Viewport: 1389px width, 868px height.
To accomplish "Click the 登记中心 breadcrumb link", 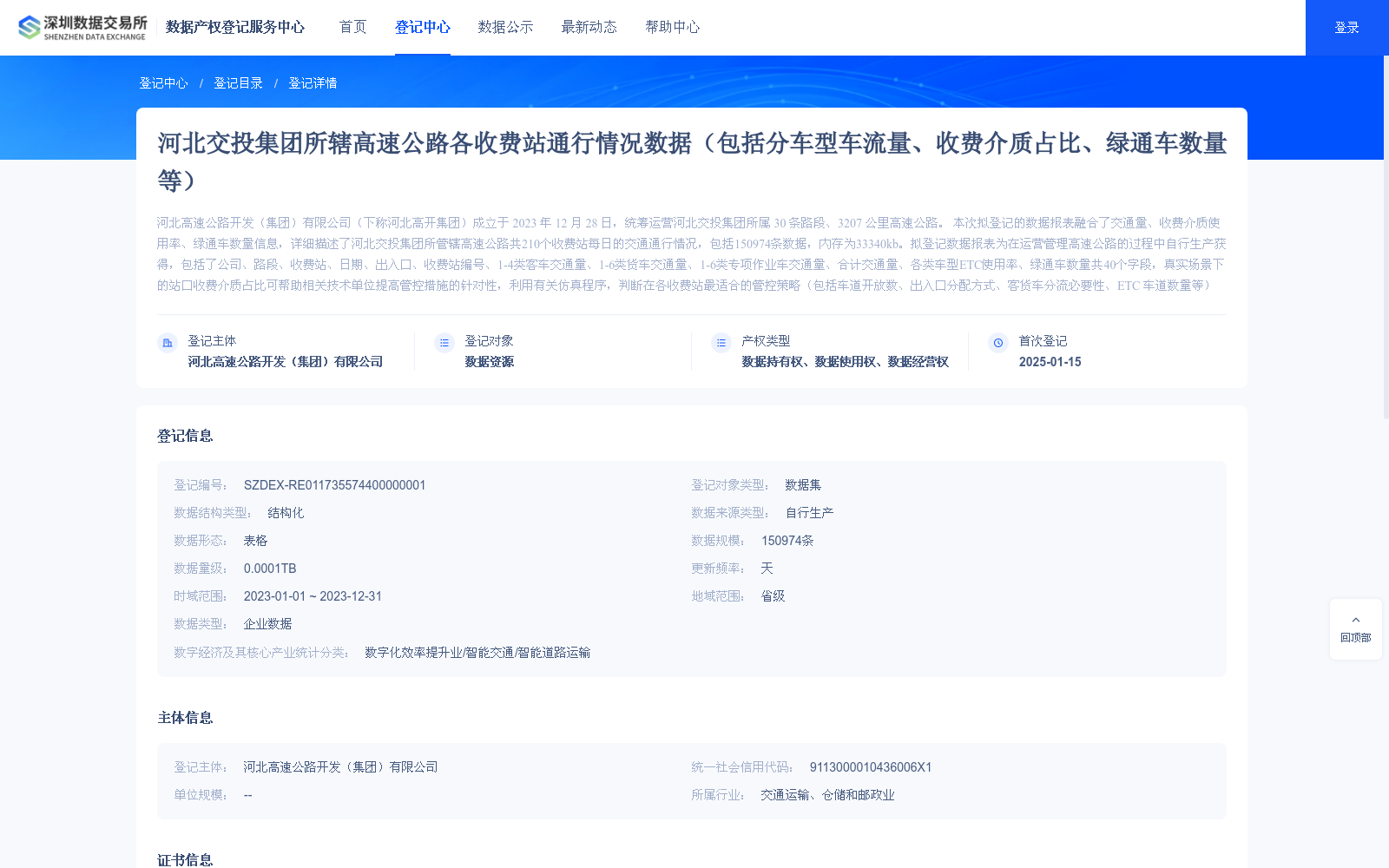I will click(163, 83).
